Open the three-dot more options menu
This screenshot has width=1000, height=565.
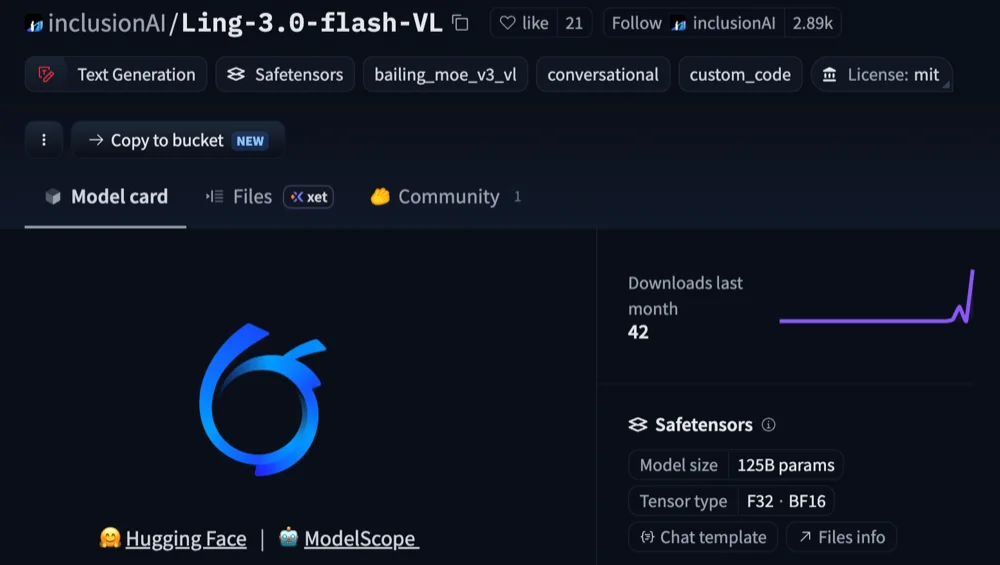(43, 140)
